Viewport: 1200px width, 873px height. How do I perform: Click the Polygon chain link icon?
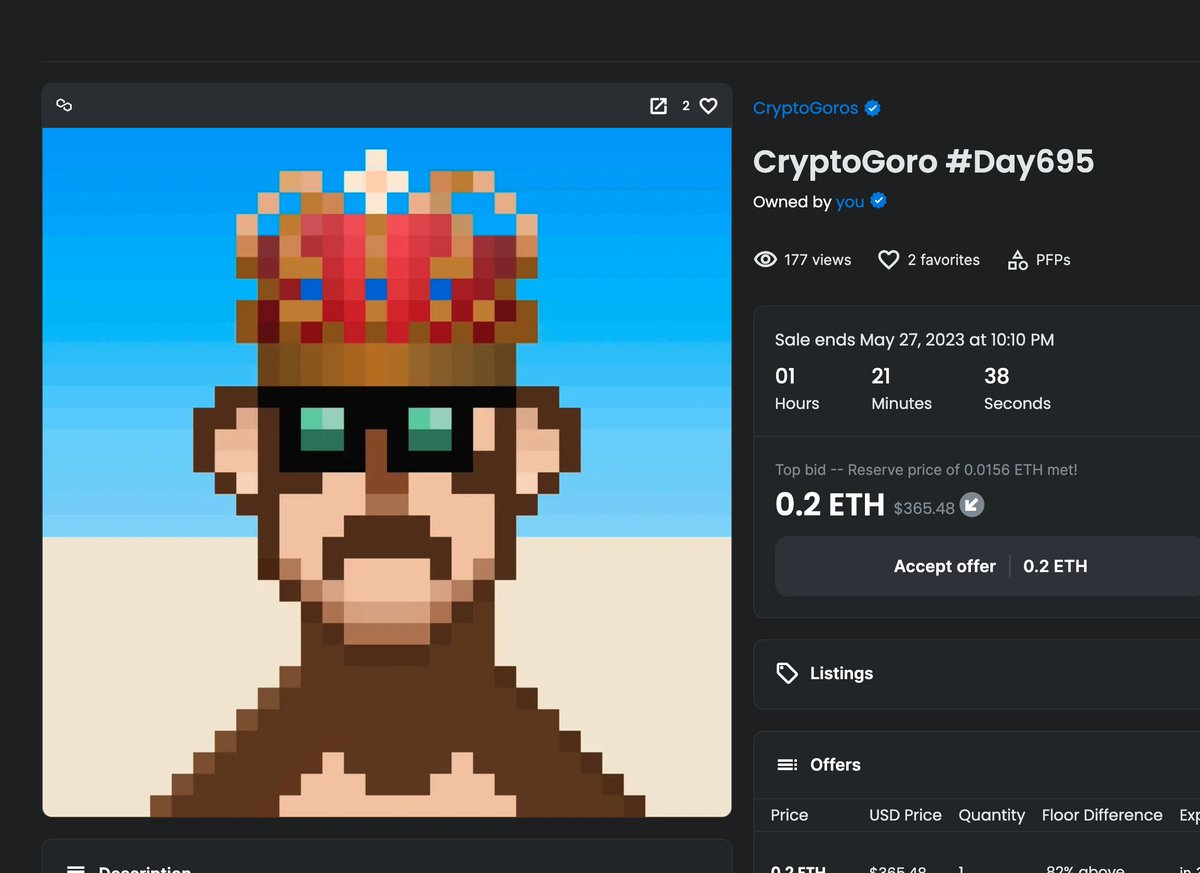[x=64, y=106]
